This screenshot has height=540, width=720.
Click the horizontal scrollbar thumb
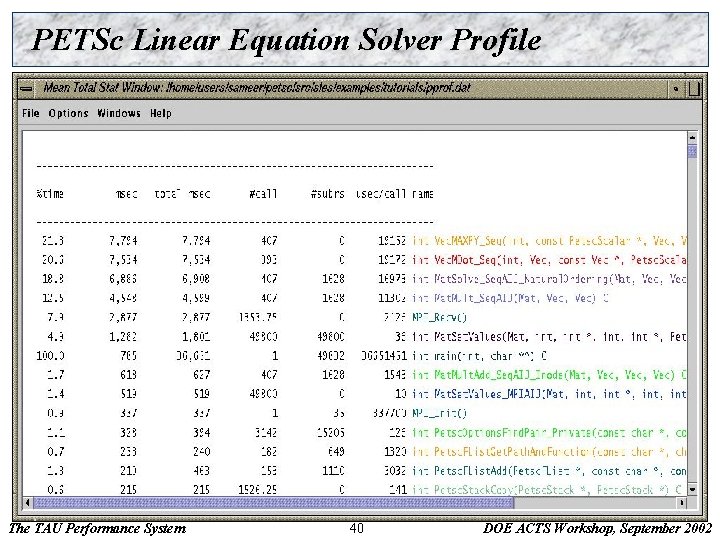coord(274,503)
